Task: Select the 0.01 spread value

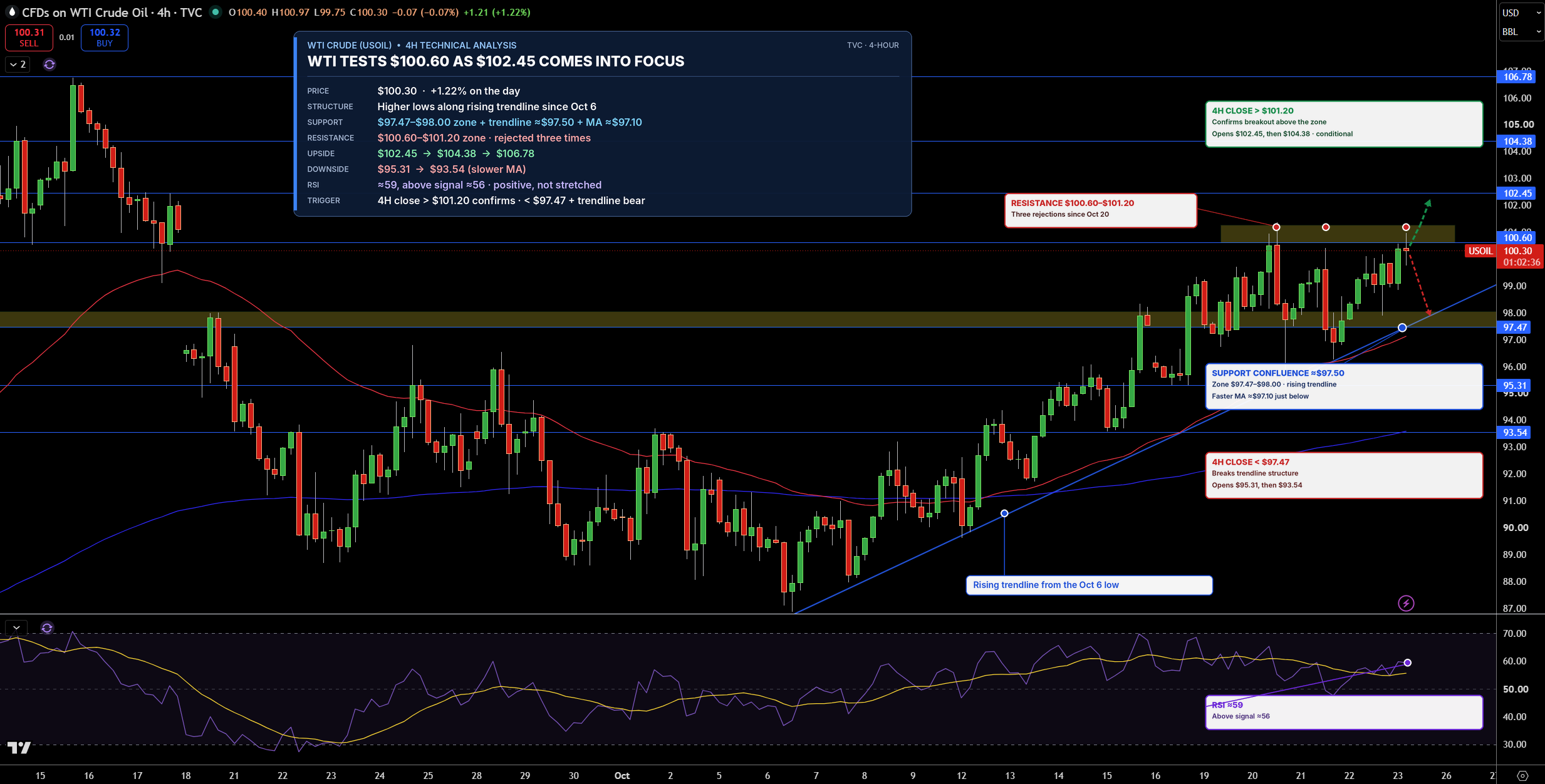Action: tap(66, 38)
